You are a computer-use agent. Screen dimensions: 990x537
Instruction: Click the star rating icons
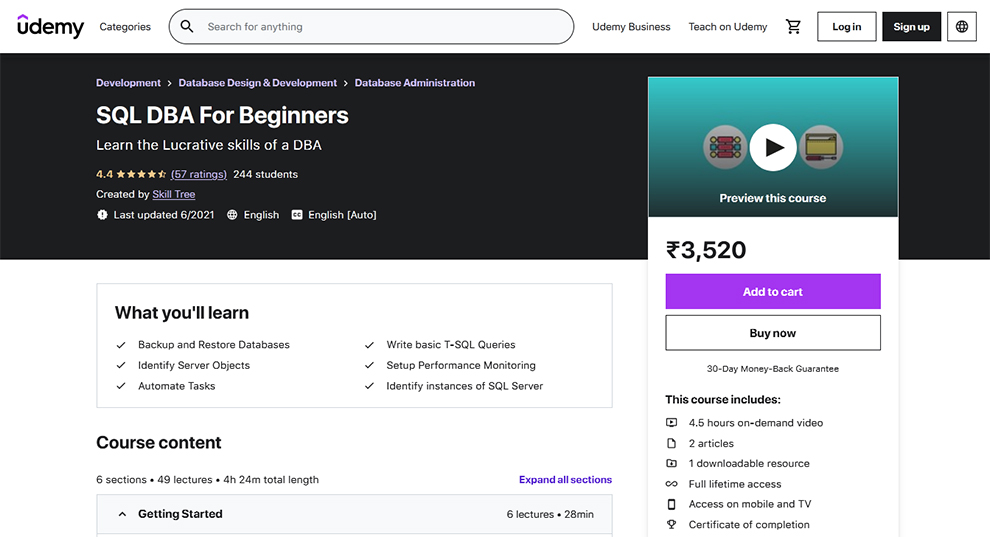[x=141, y=174]
